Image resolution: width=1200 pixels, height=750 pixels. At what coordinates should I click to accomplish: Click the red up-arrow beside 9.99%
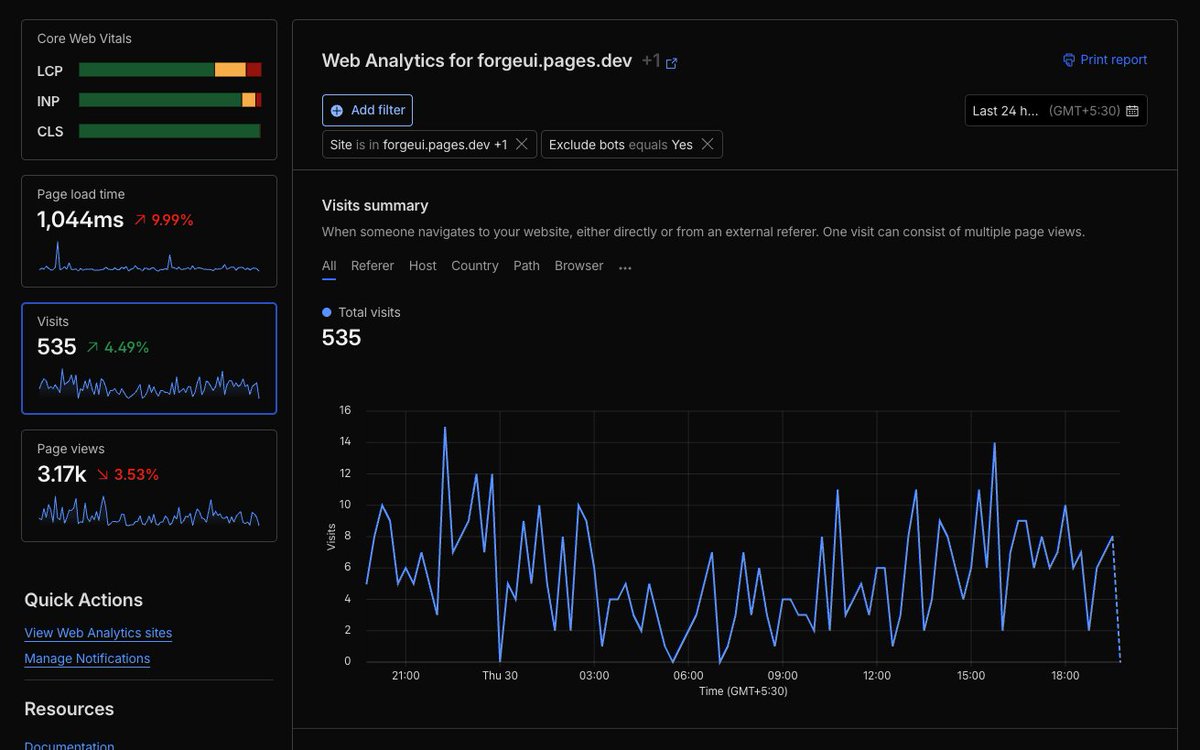[x=139, y=220]
